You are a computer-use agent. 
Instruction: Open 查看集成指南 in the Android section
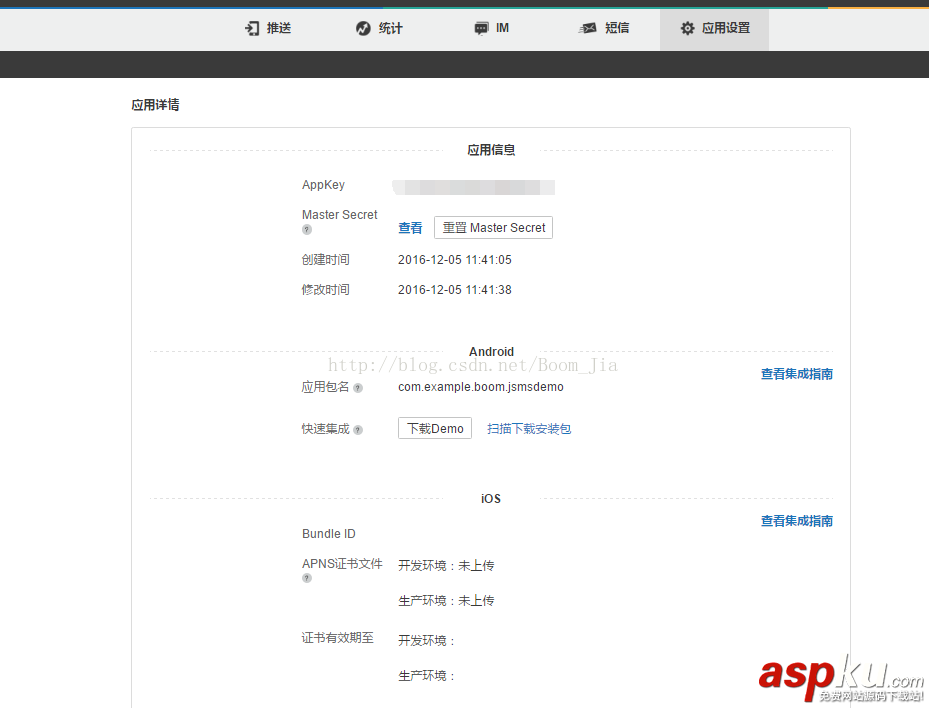point(796,372)
